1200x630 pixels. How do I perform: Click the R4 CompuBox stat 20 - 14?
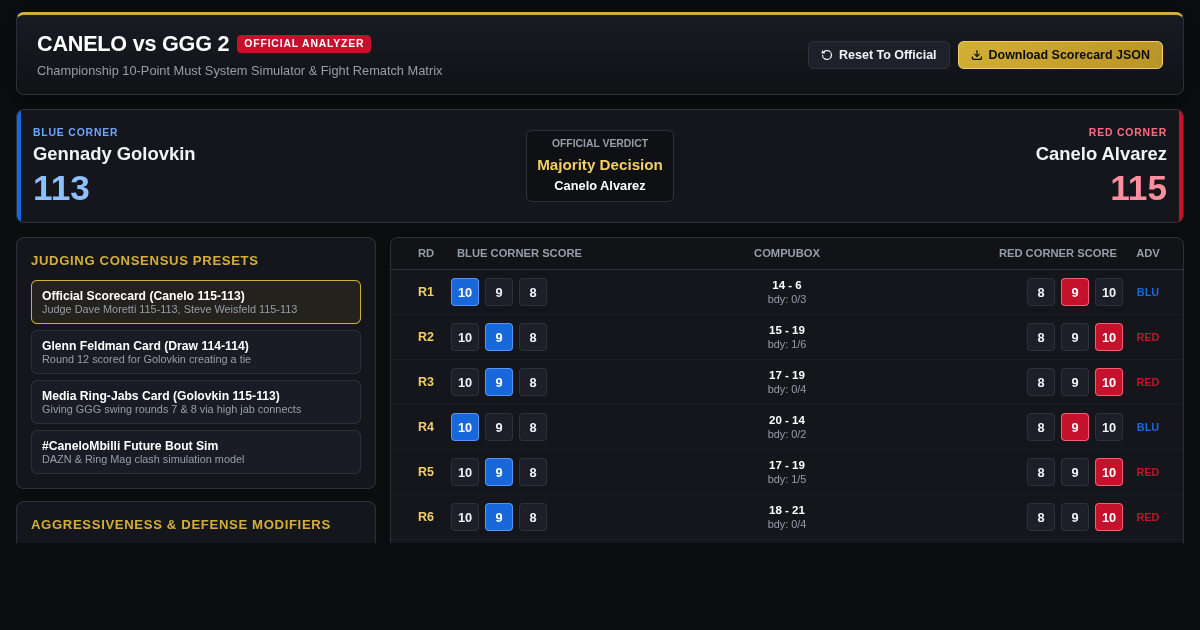pyautogui.click(x=787, y=420)
